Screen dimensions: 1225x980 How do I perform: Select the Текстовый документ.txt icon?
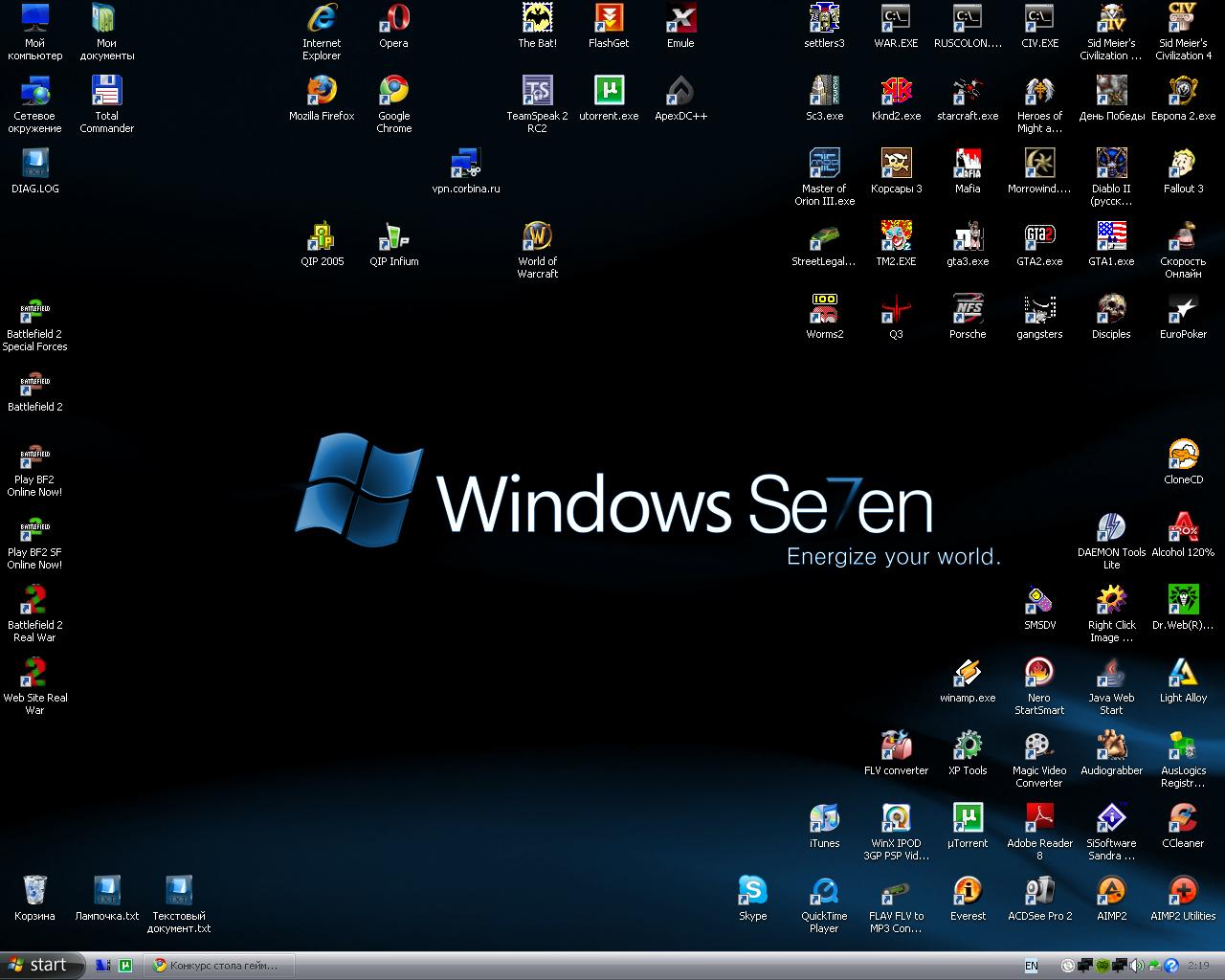coord(178,891)
